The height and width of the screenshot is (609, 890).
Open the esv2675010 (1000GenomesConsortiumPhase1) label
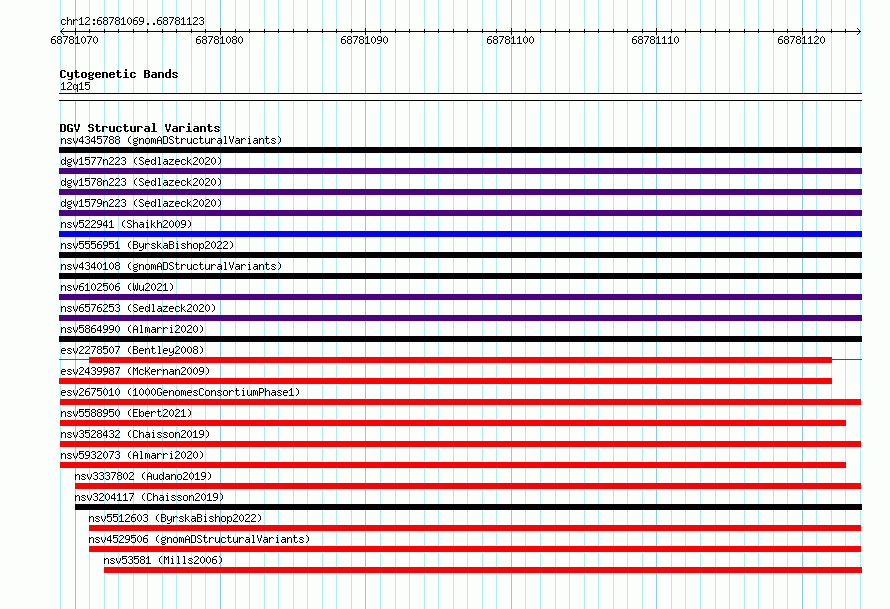(180, 392)
